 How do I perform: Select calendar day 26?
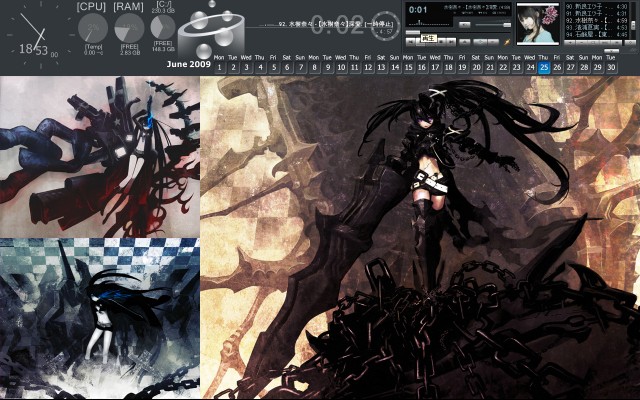coord(557,67)
